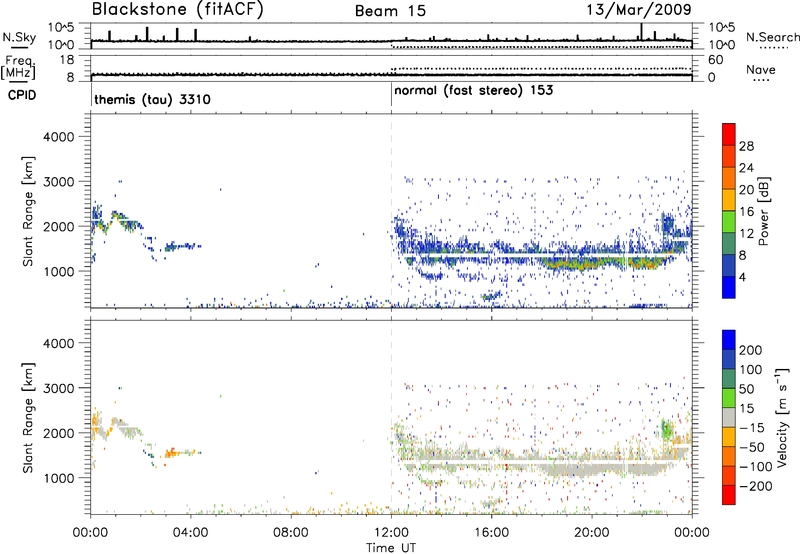Click the "3000" range tick of the velocity panel
The image size is (800, 554).
coord(58,388)
